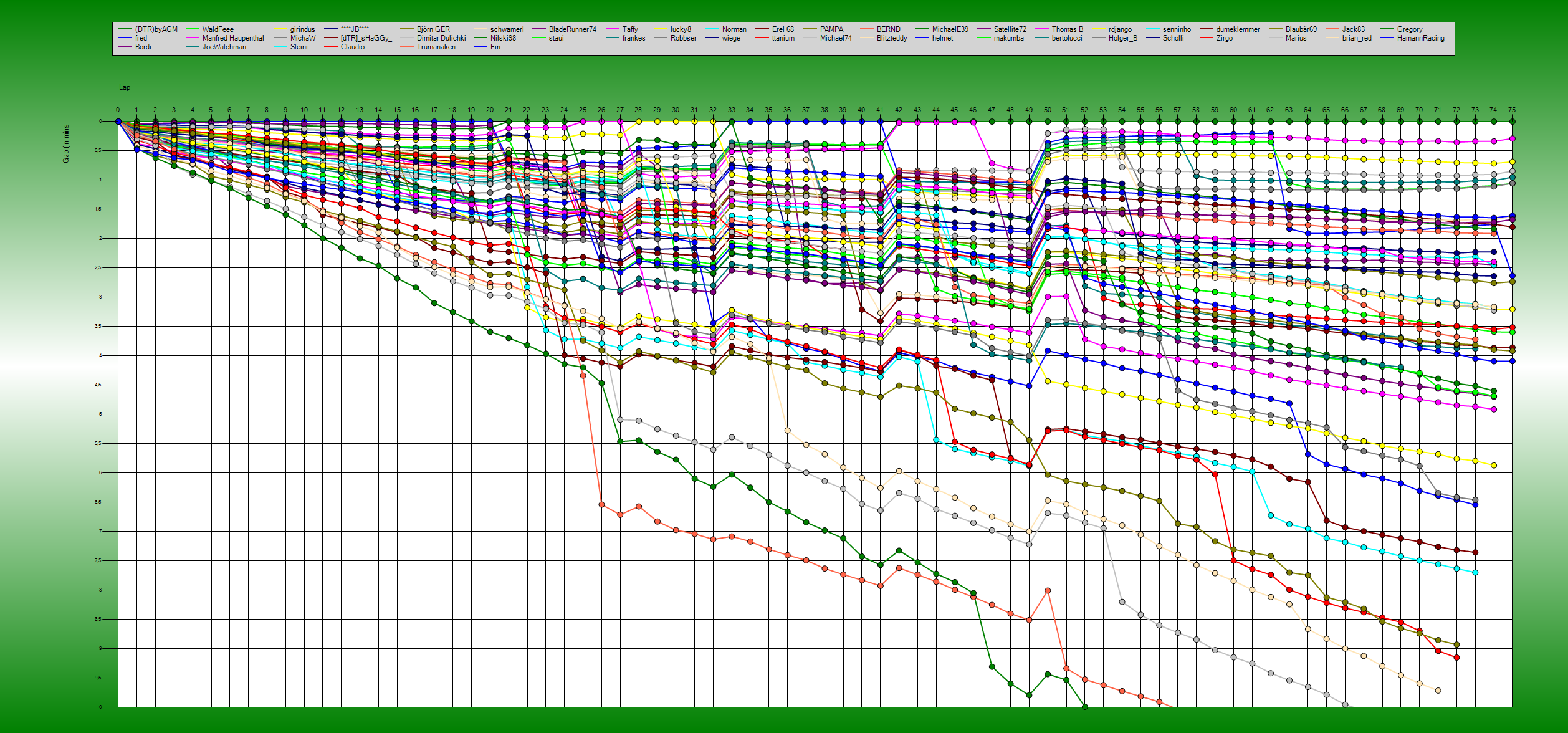Select MichaelE39 legend label
The height and width of the screenshot is (733, 1568).
[x=950, y=29]
